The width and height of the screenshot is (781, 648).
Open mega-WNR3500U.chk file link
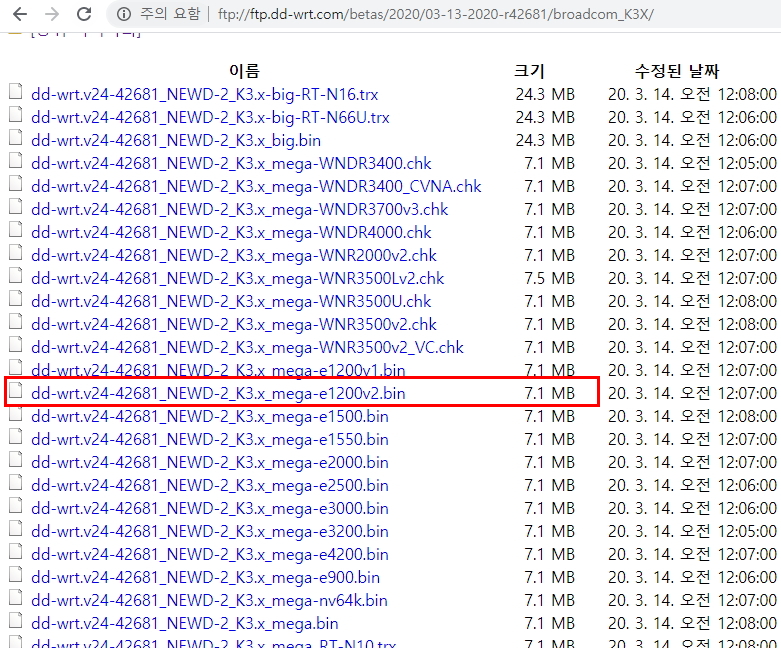coord(231,301)
